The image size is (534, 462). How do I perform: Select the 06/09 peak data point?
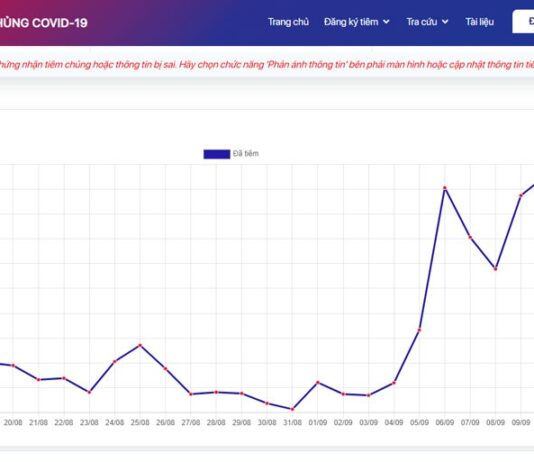(x=445, y=188)
